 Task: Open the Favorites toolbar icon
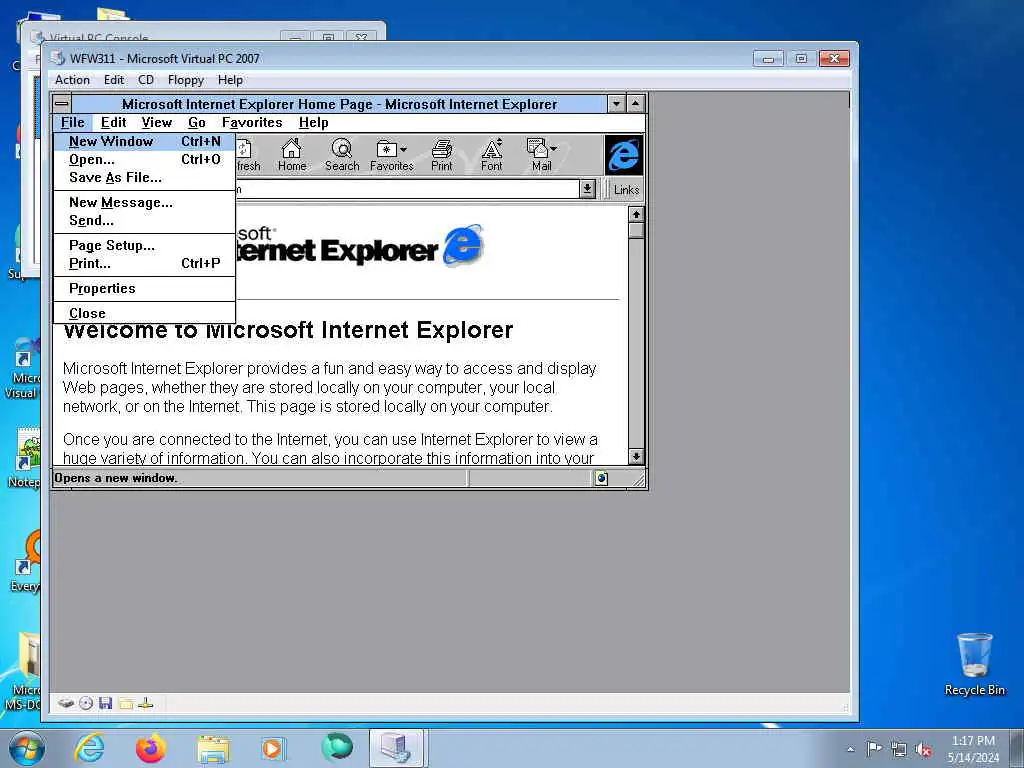pyautogui.click(x=391, y=155)
